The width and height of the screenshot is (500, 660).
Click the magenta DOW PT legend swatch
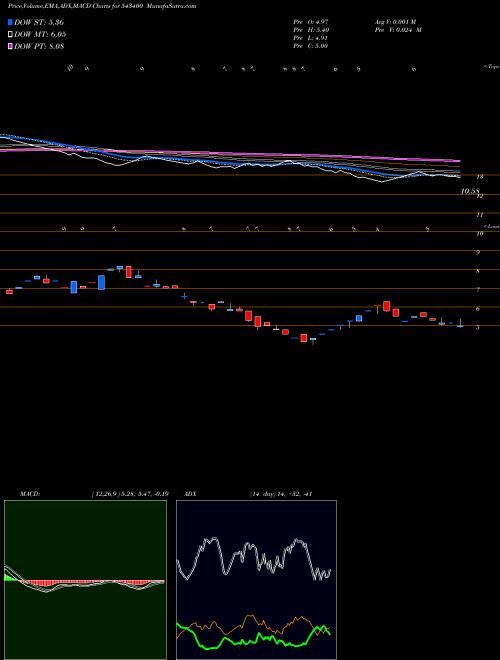(x=10, y=46)
